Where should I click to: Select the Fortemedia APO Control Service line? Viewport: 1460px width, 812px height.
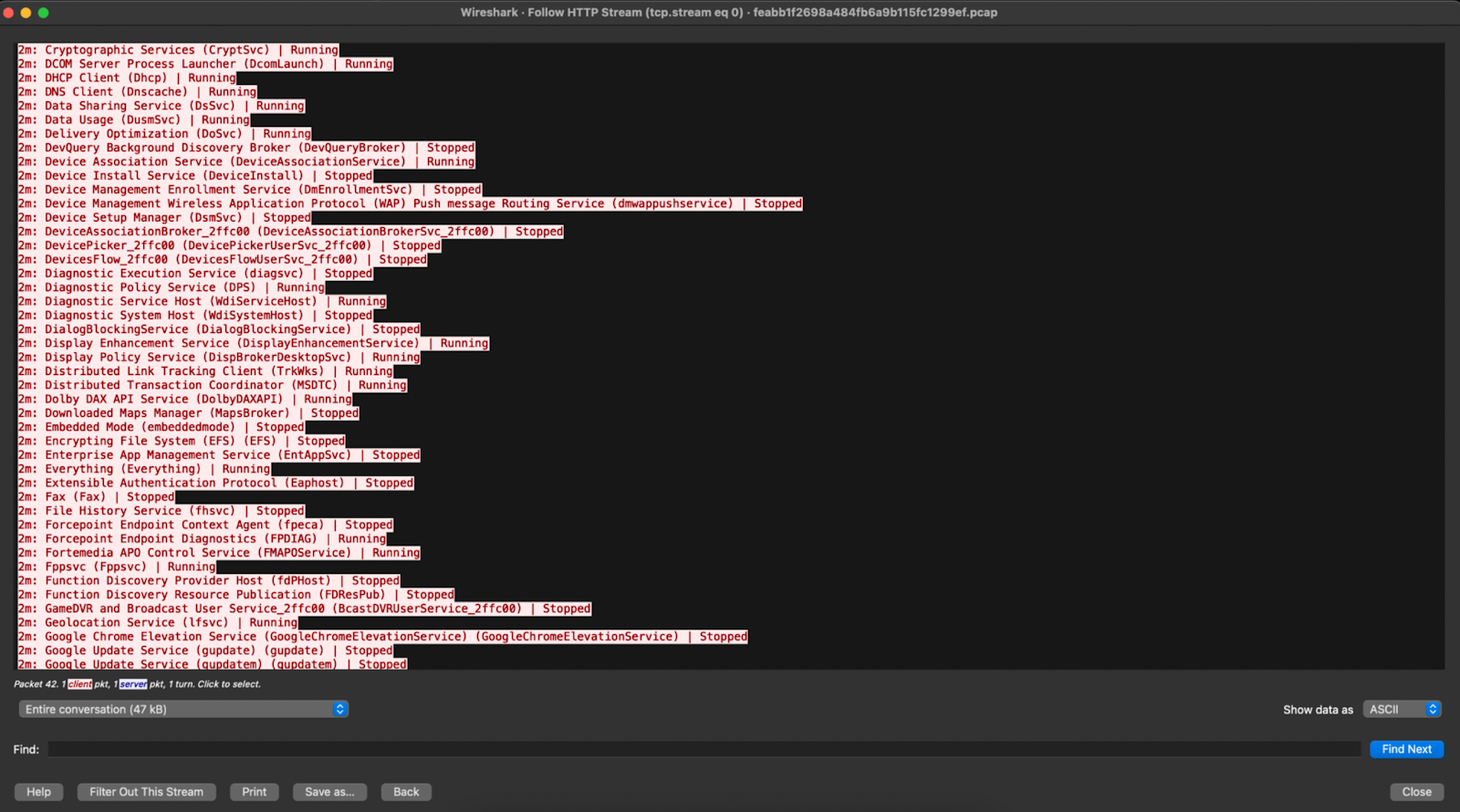[x=219, y=553]
